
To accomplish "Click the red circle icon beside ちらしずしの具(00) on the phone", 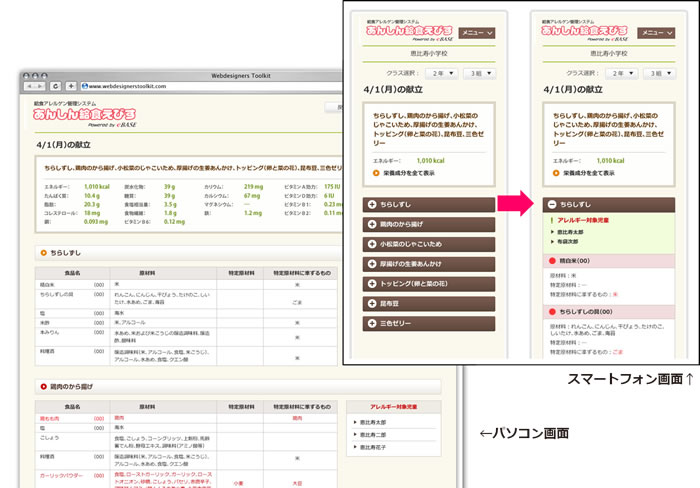I will coord(552,312).
